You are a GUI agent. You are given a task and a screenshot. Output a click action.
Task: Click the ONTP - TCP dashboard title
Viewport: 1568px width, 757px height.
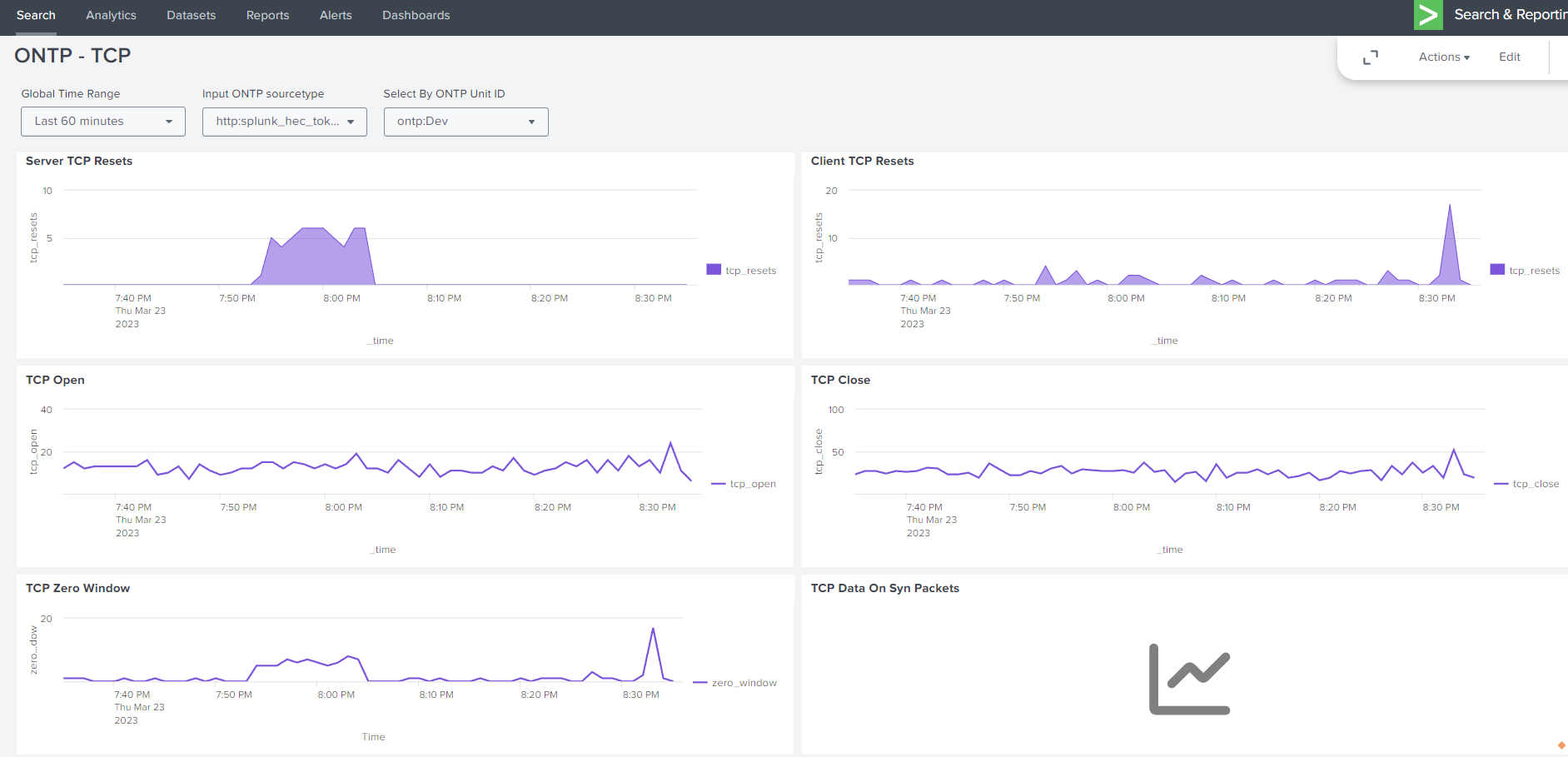click(x=72, y=56)
